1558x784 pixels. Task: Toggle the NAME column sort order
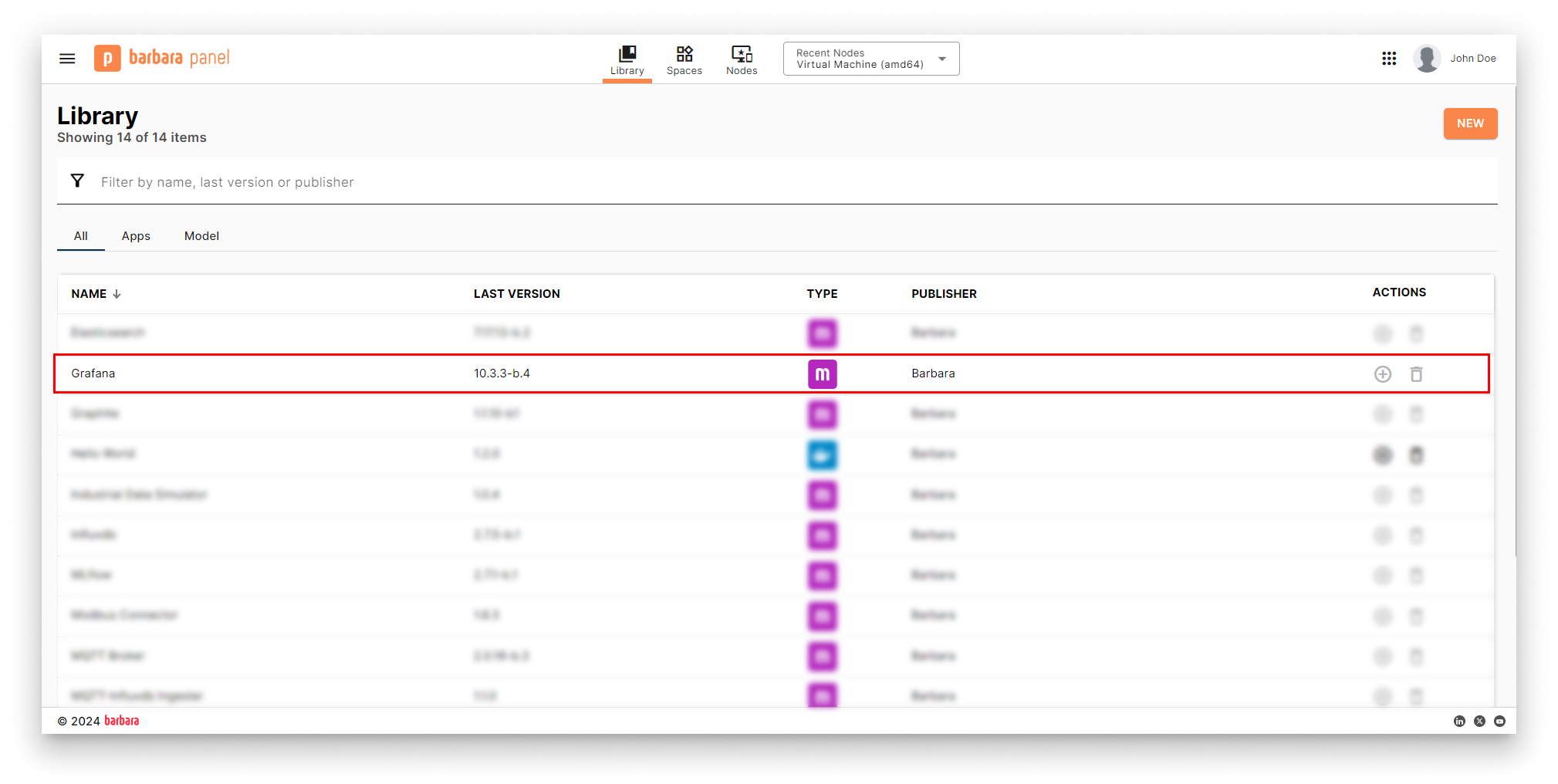pos(95,293)
